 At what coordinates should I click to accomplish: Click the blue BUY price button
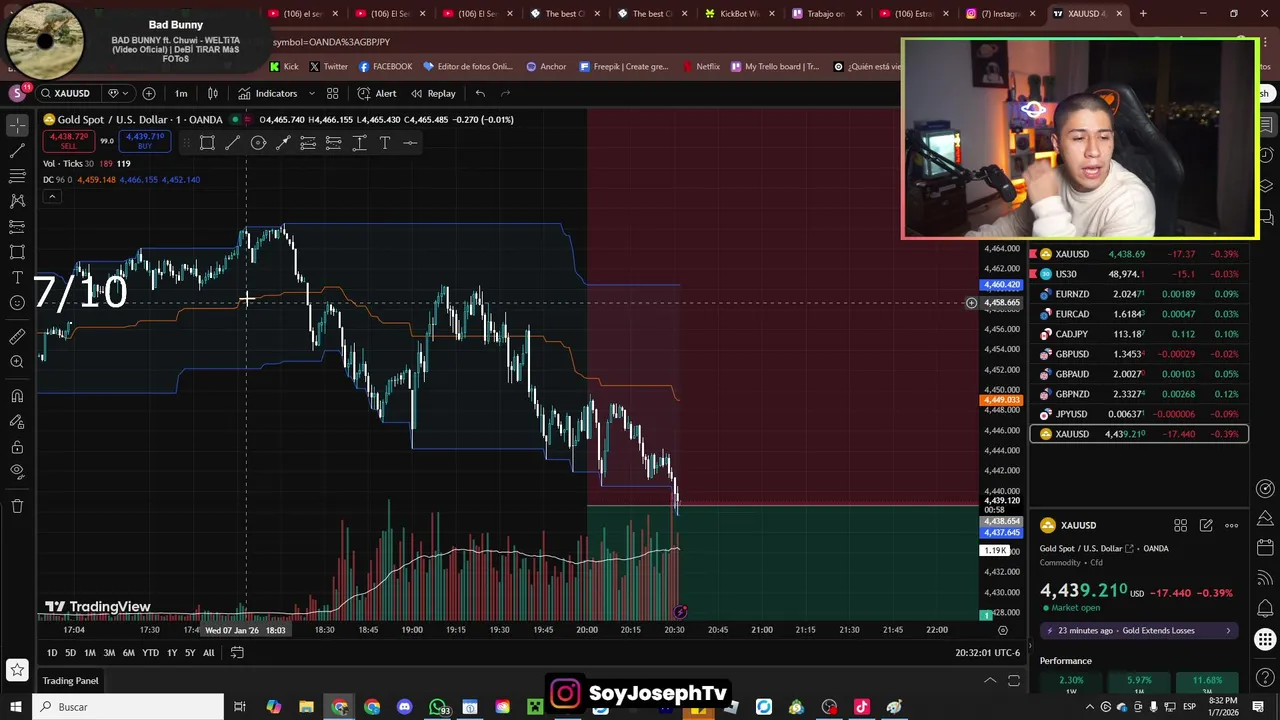(145, 141)
